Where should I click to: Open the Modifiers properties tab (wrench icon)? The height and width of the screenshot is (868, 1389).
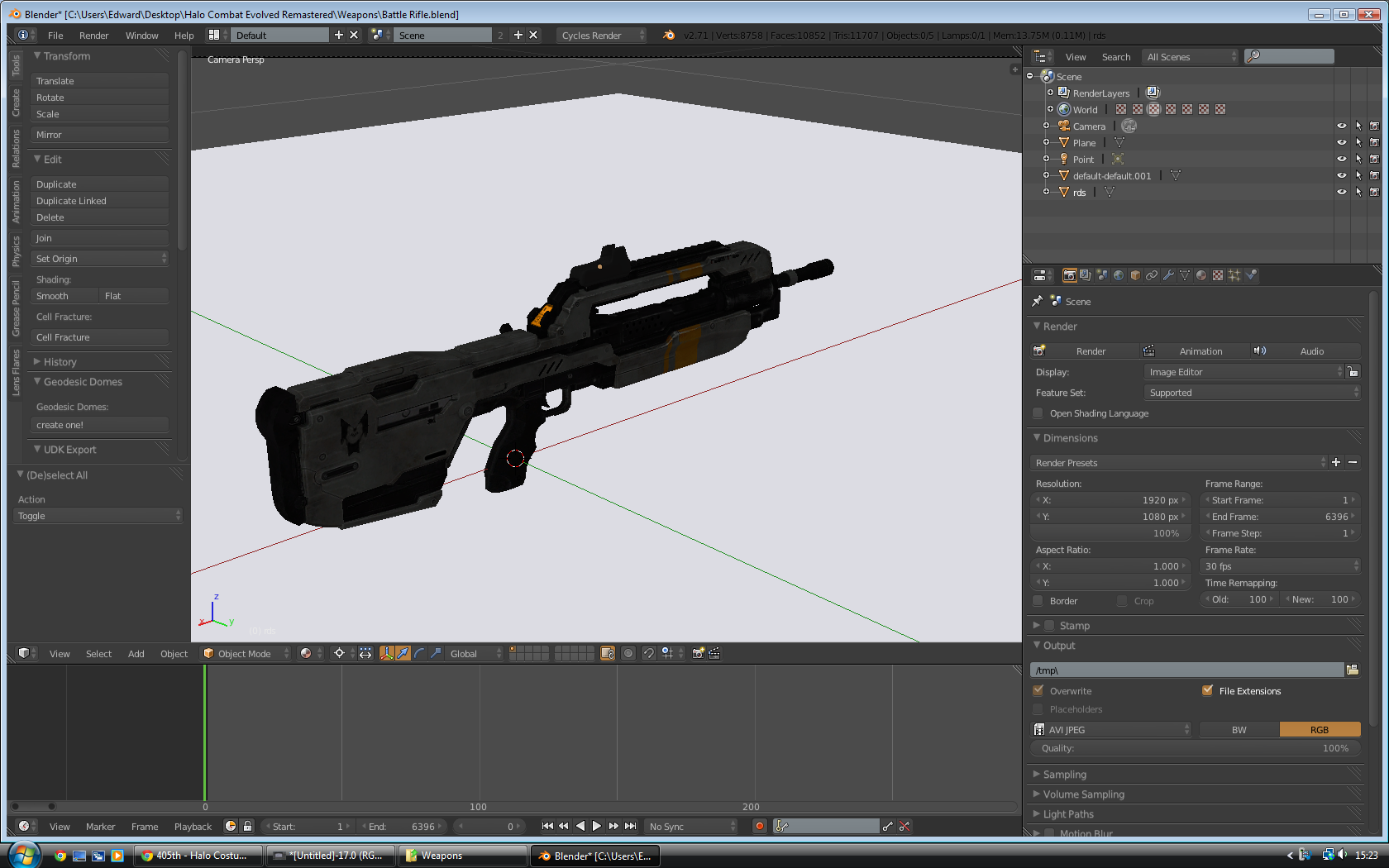pyautogui.click(x=1168, y=275)
